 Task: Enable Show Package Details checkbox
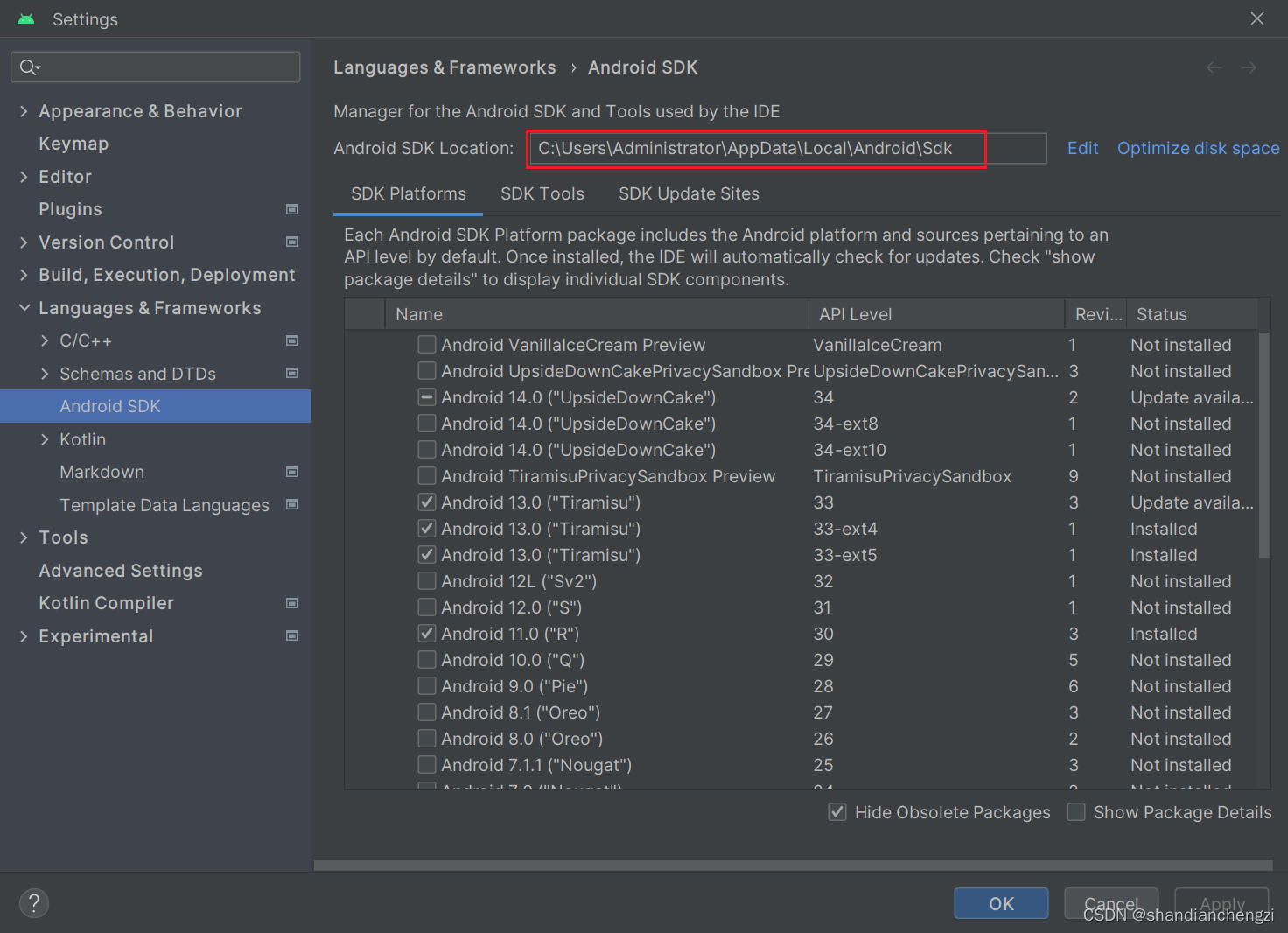[1076, 812]
